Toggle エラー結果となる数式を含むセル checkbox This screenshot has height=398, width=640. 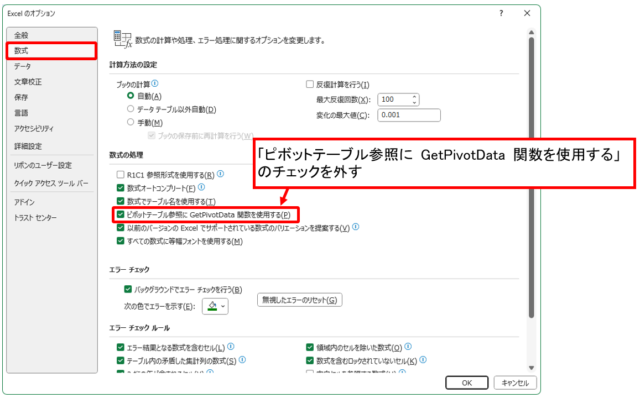(x=120, y=347)
